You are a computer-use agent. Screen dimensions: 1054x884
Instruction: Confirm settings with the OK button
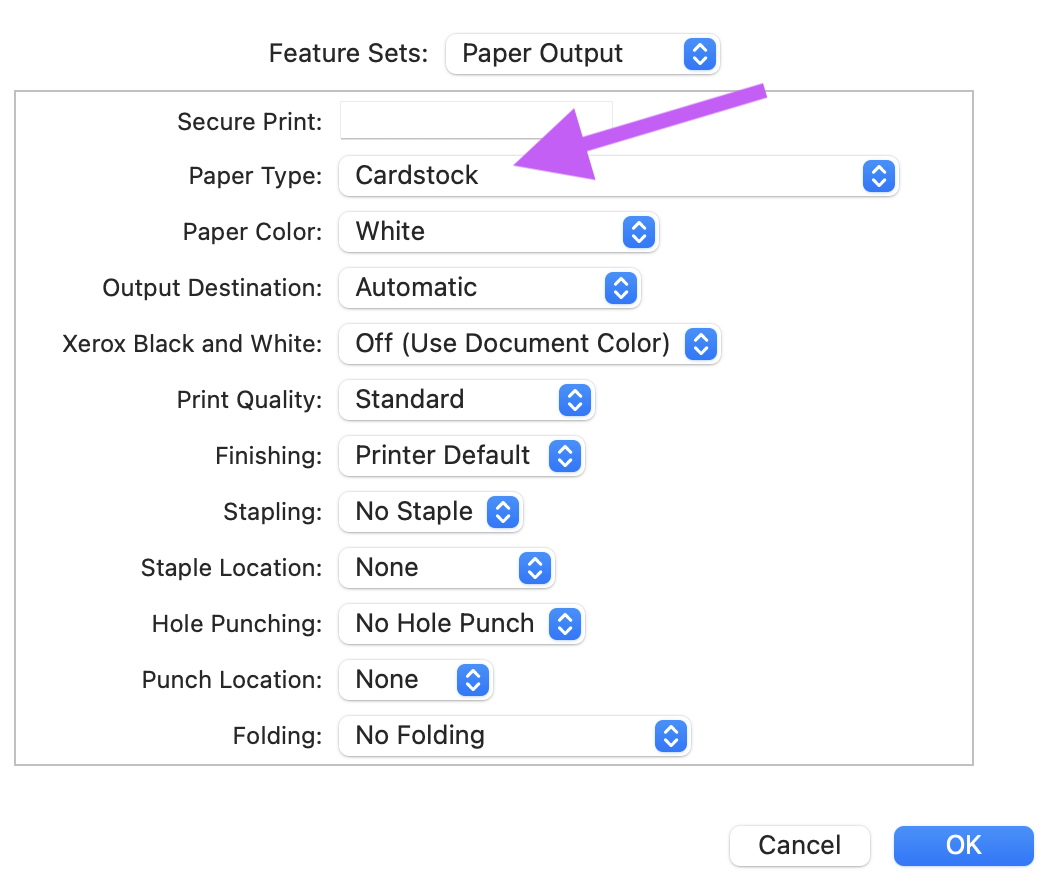[963, 845]
